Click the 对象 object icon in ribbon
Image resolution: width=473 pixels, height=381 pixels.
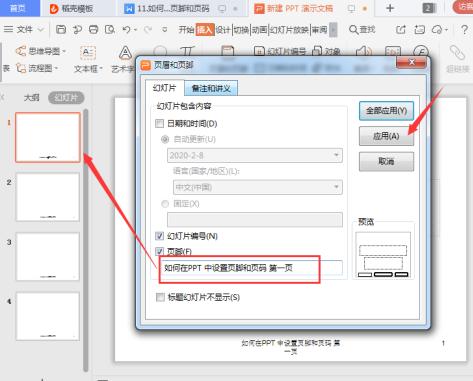(x=317, y=51)
